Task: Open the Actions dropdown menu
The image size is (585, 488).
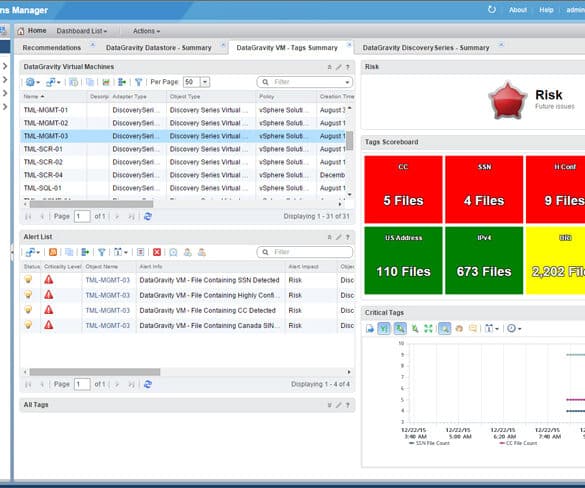Action: [x=146, y=31]
